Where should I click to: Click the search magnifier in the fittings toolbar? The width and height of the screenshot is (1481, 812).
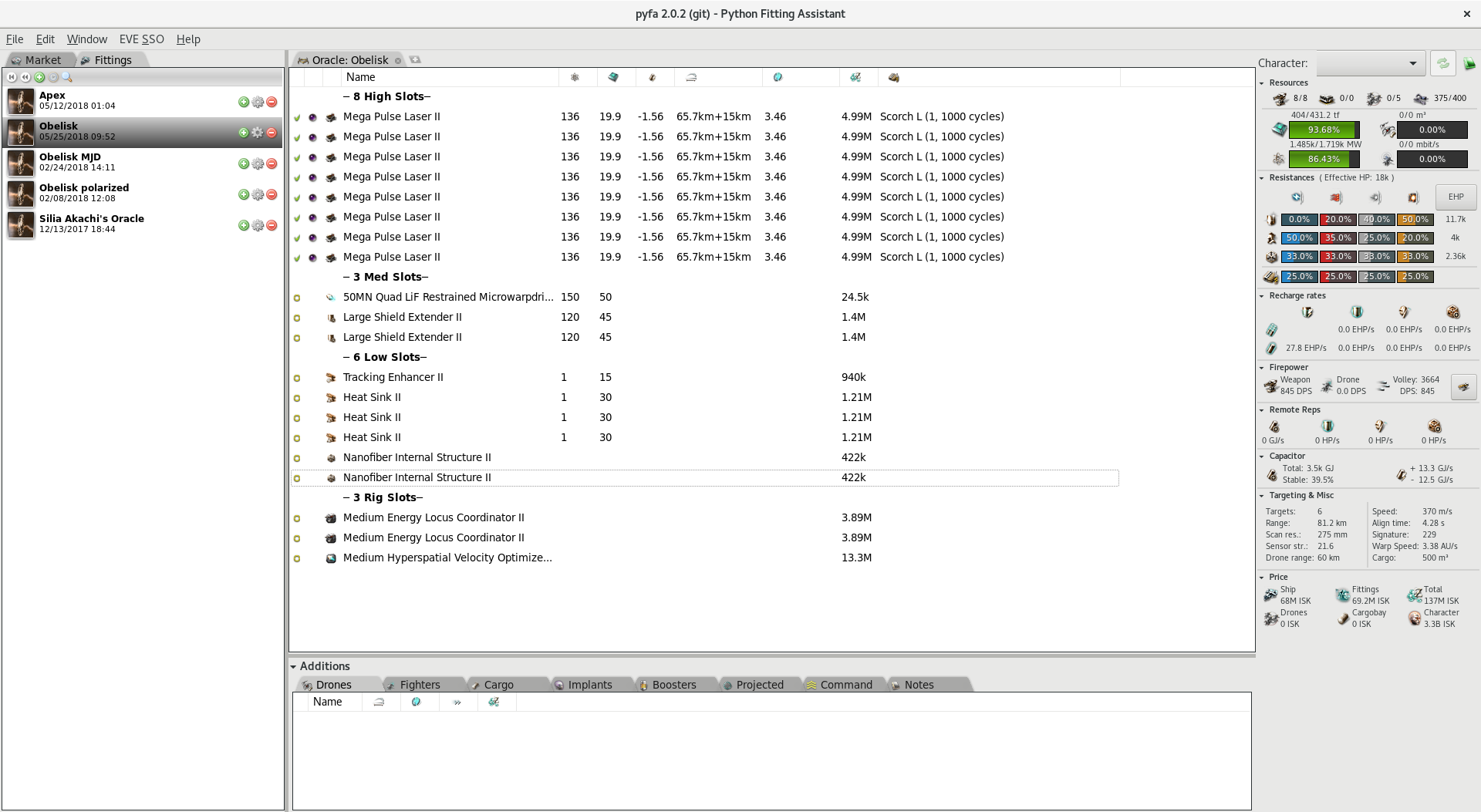(x=68, y=77)
